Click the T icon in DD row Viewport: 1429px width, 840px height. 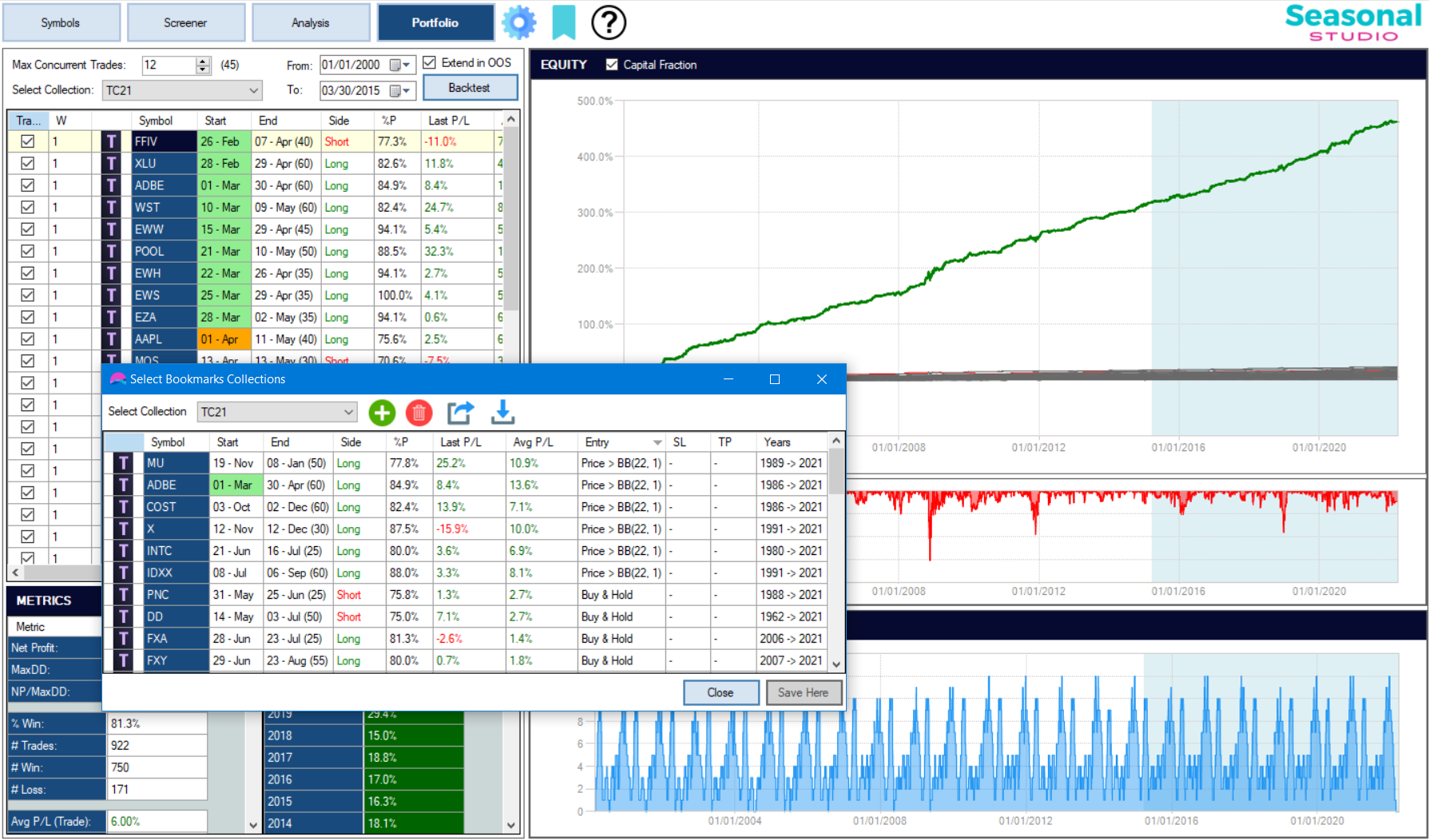[x=124, y=616]
